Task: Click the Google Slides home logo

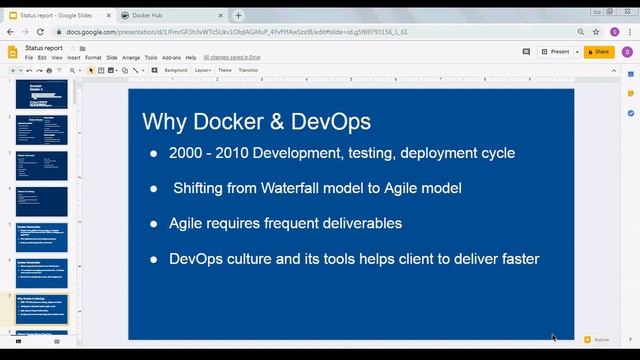Action: (13, 52)
